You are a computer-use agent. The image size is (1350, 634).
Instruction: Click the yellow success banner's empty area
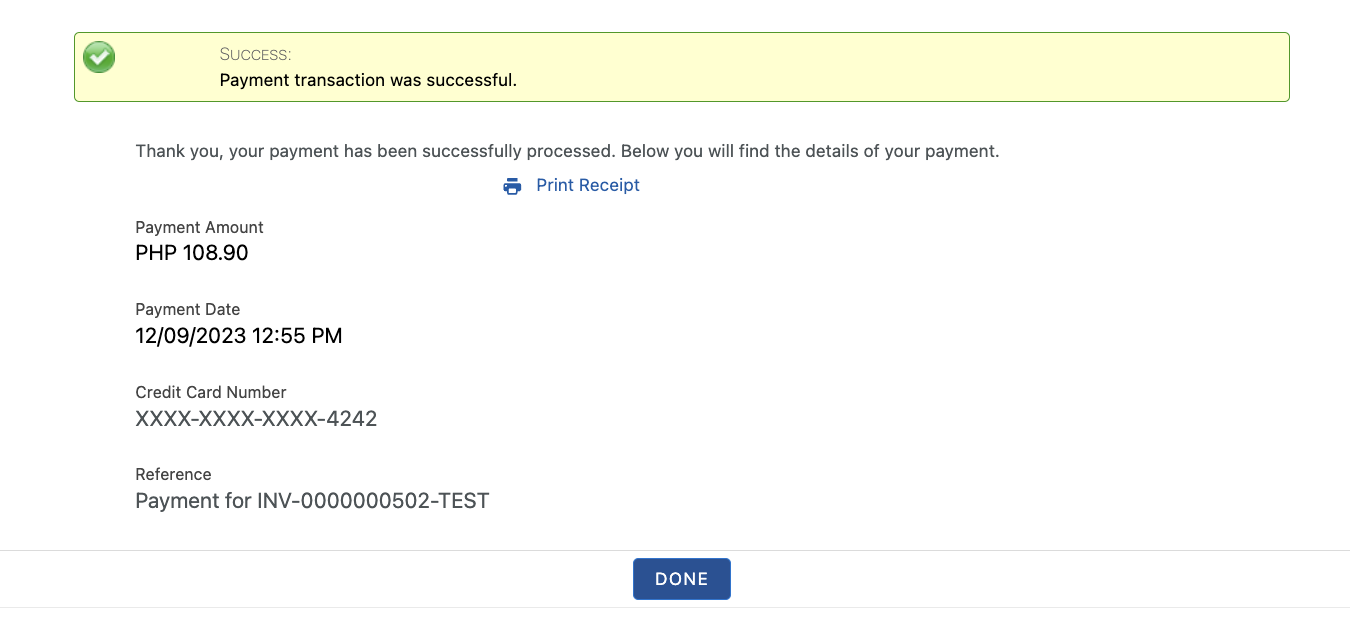point(900,67)
